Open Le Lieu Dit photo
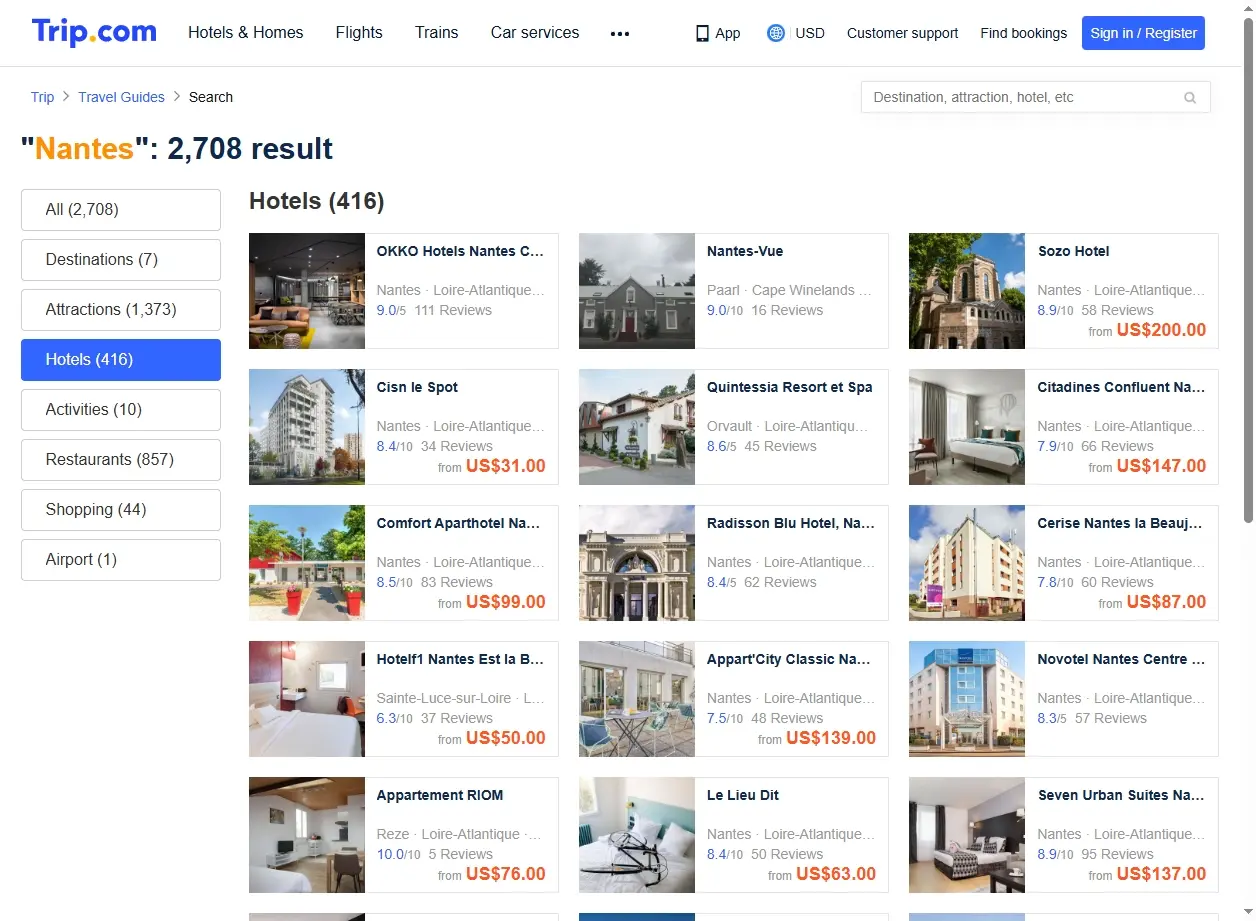Screen dimensions: 1256x921 637,835
